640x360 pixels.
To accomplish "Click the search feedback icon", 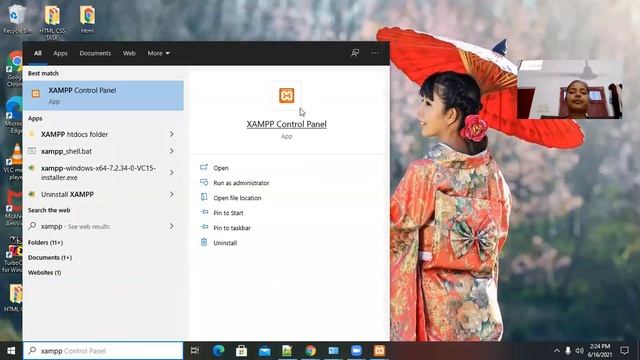I will 355,53.
